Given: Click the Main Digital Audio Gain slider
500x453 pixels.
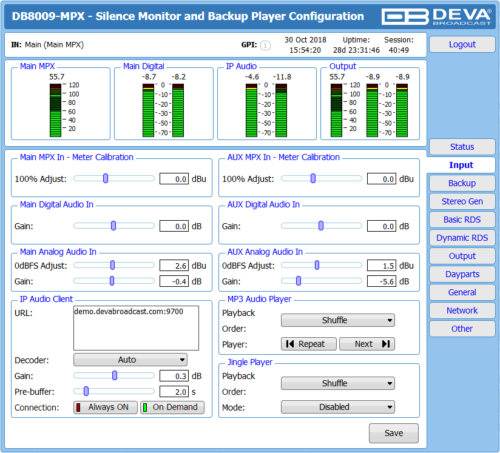Looking at the screenshot, I should (114, 226).
